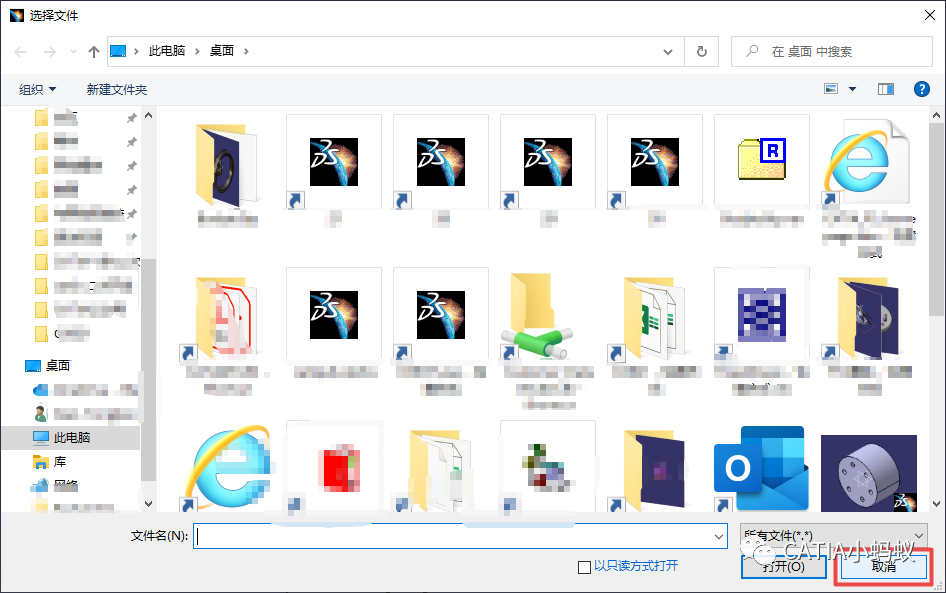The width and height of the screenshot is (946, 593).
Task: Select the Outlook shortcut icon
Action: coord(762,468)
